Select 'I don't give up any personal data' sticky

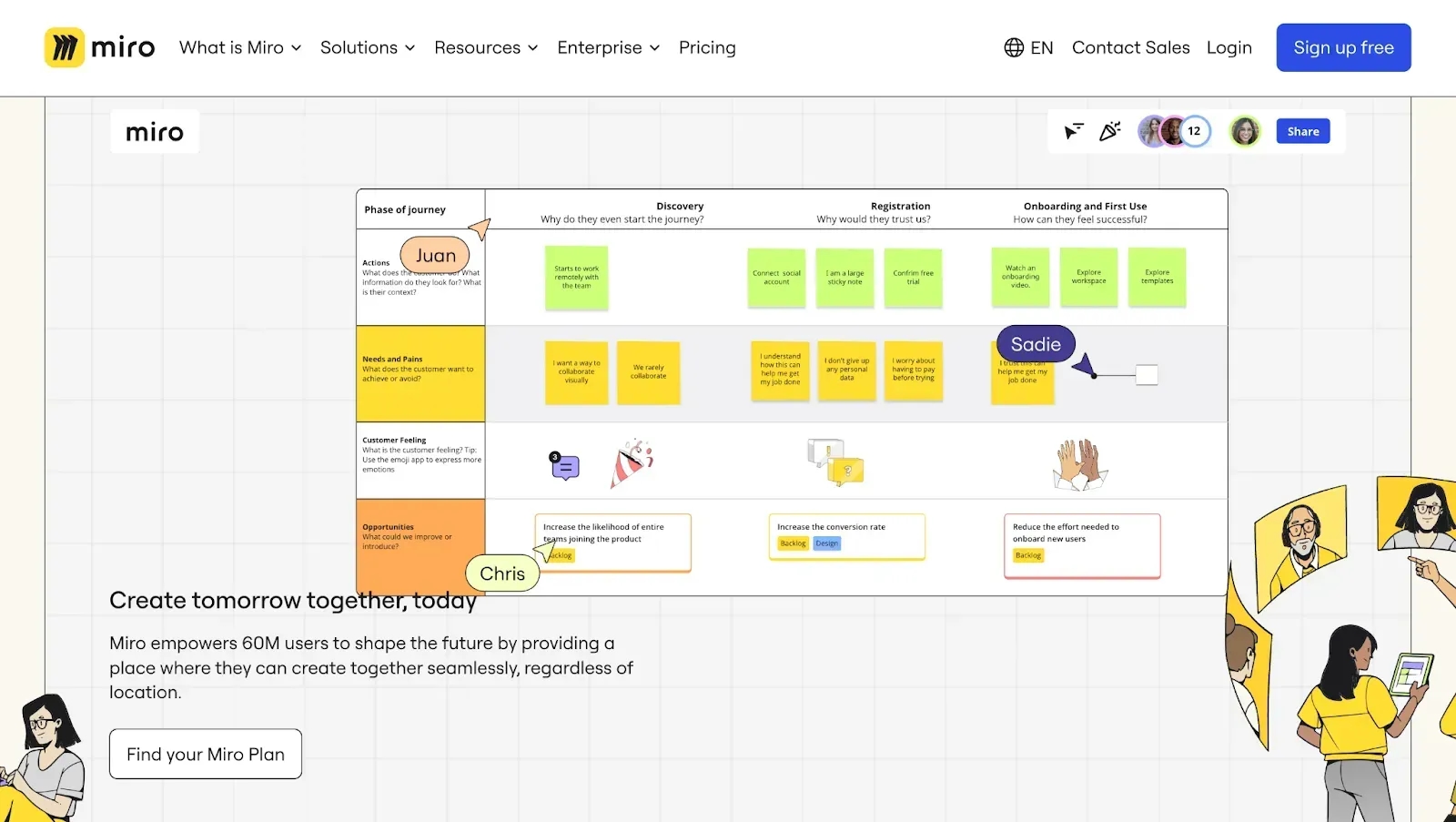coord(846,370)
